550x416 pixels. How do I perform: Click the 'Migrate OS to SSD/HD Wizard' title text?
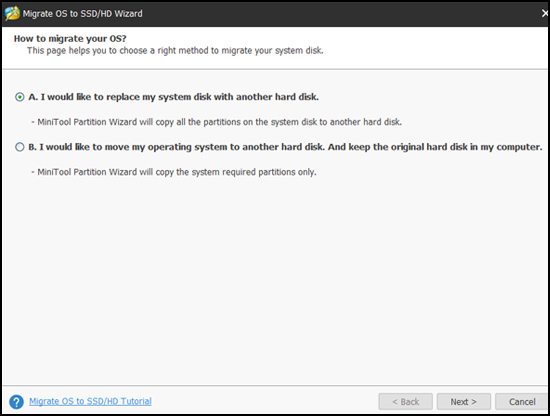[x=82, y=14]
